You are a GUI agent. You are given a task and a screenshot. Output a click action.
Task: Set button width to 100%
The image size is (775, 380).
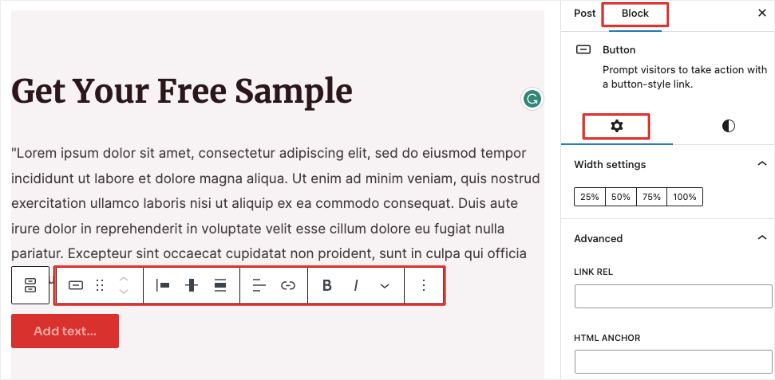click(685, 197)
